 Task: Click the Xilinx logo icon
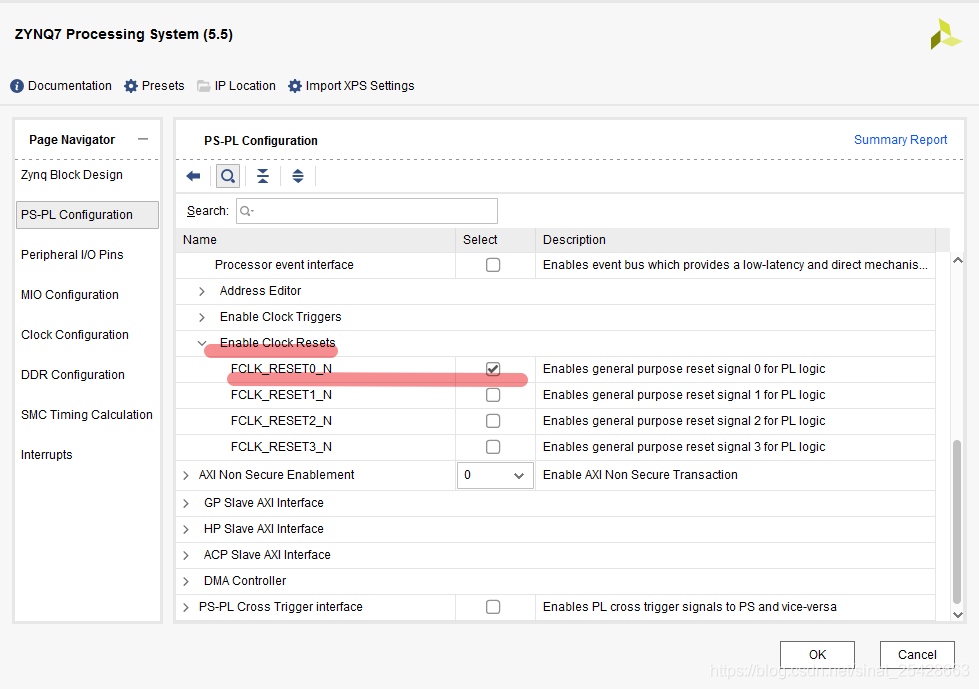pyautogui.click(x=945, y=34)
